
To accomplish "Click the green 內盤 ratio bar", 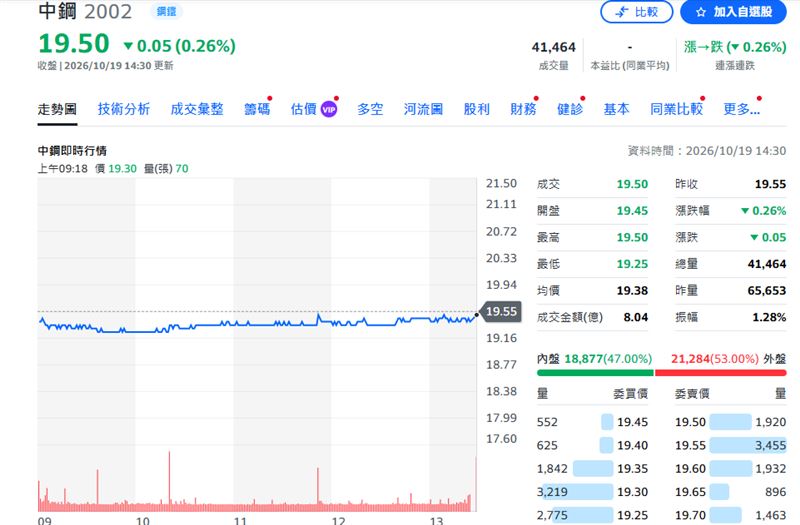I will 595,373.
